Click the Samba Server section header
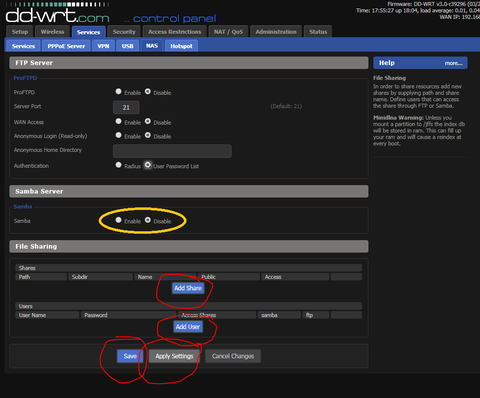 coord(189,191)
